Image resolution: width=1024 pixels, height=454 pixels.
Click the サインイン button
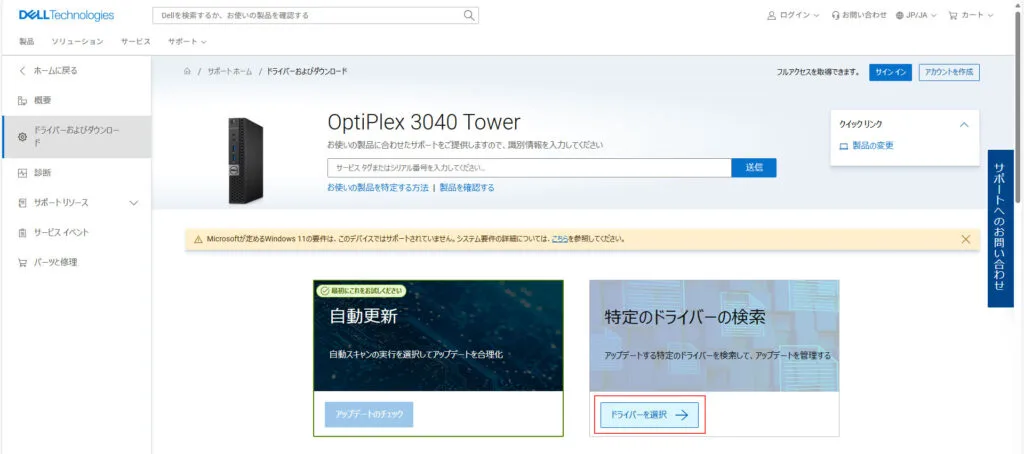pyautogui.click(x=889, y=72)
